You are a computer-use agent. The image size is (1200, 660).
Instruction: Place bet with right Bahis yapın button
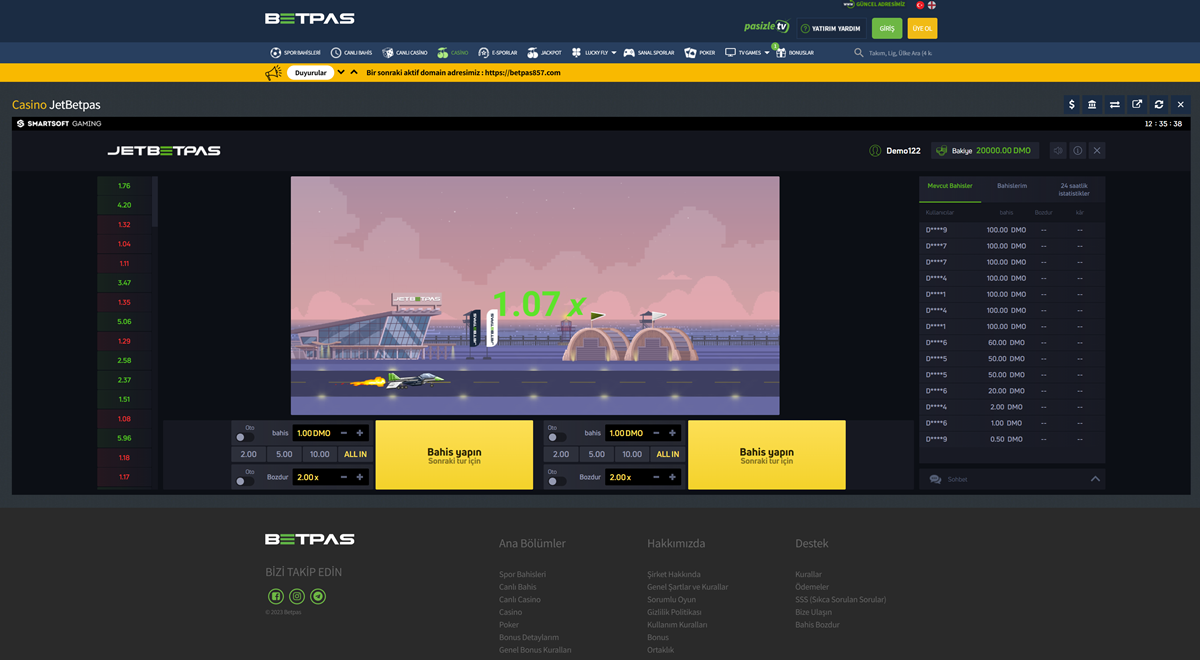click(x=767, y=455)
